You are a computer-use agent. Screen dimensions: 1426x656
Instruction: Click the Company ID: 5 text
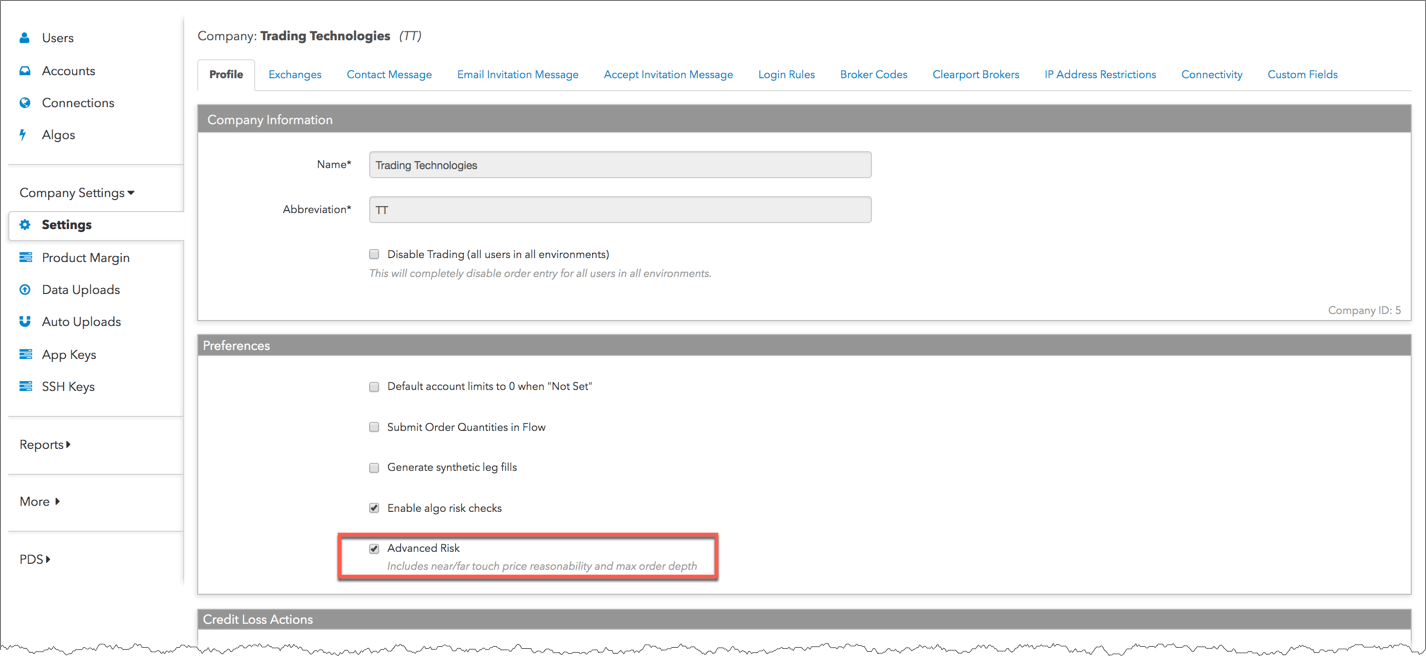(1364, 311)
